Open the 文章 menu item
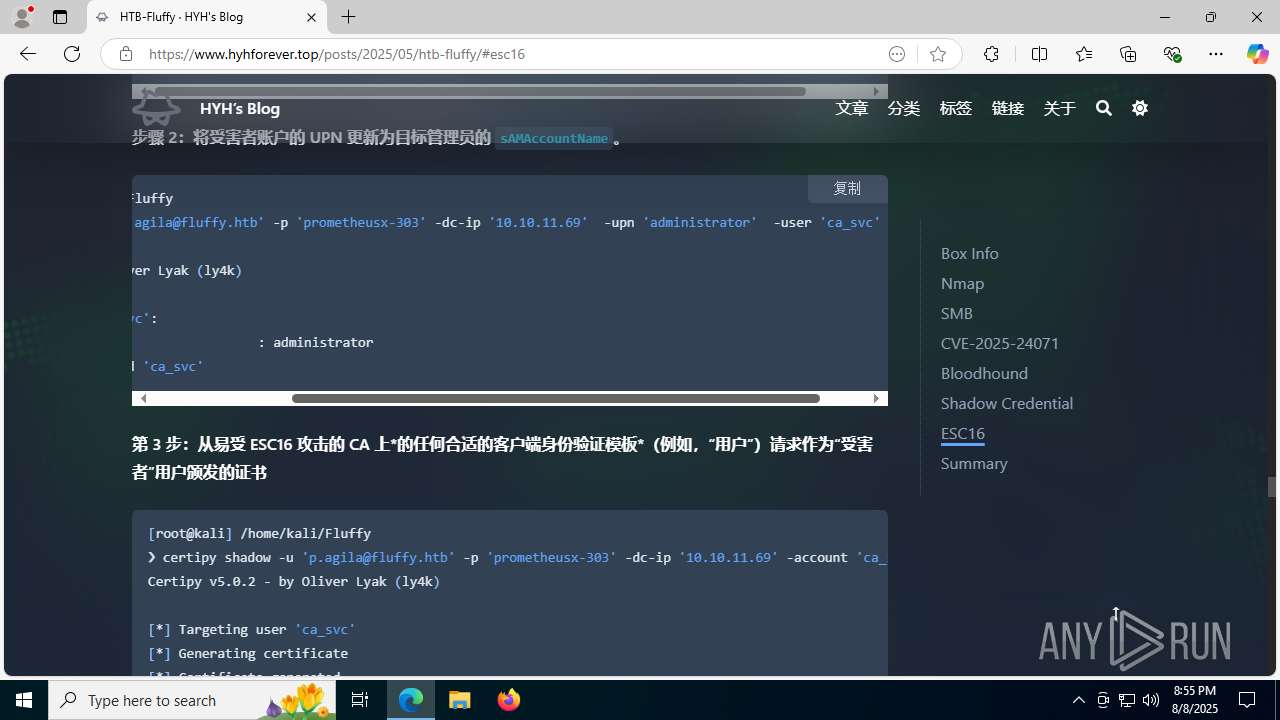 coord(852,108)
